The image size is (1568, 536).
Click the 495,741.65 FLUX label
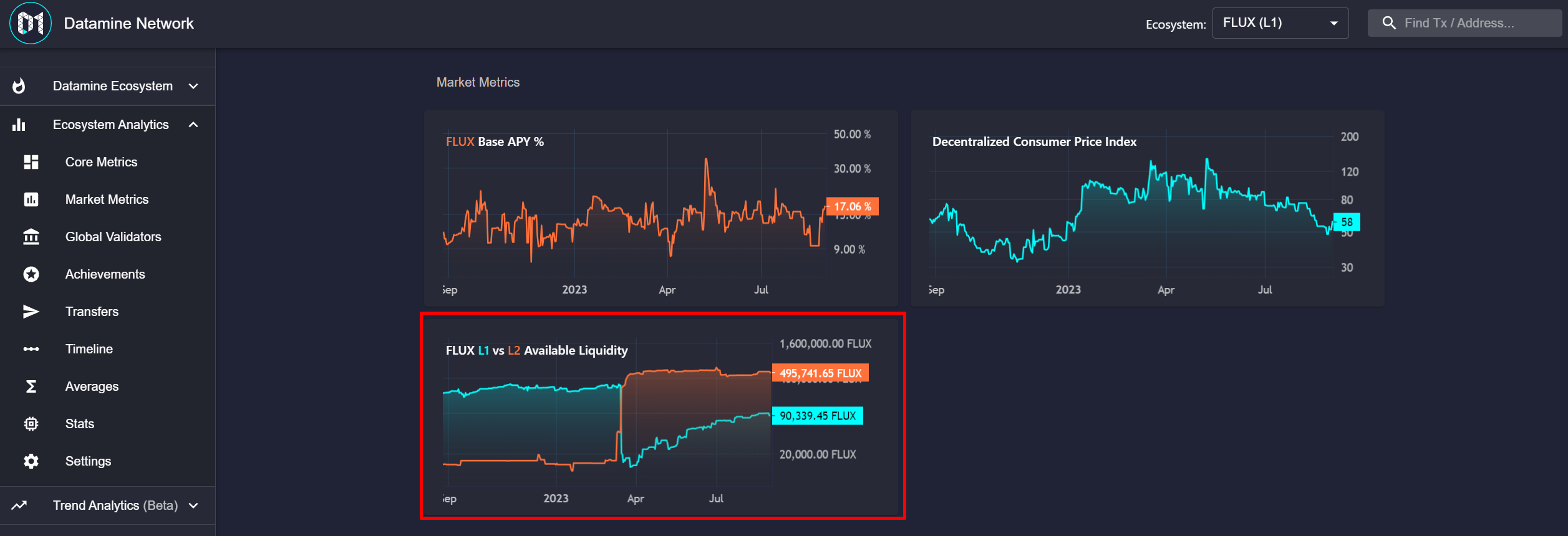click(x=820, y=373)
